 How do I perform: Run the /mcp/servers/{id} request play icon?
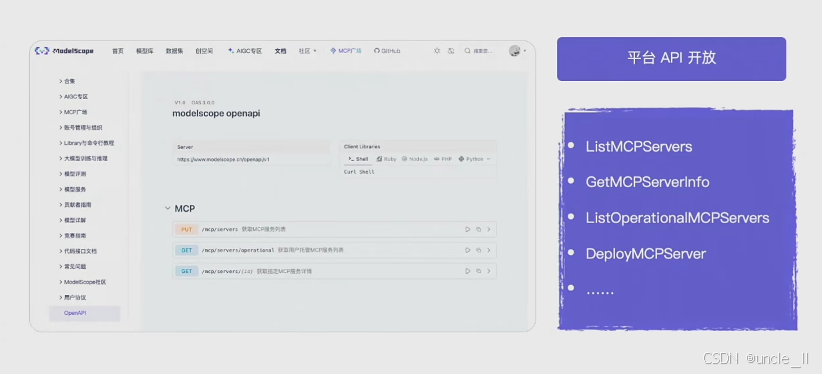point(468,271)
